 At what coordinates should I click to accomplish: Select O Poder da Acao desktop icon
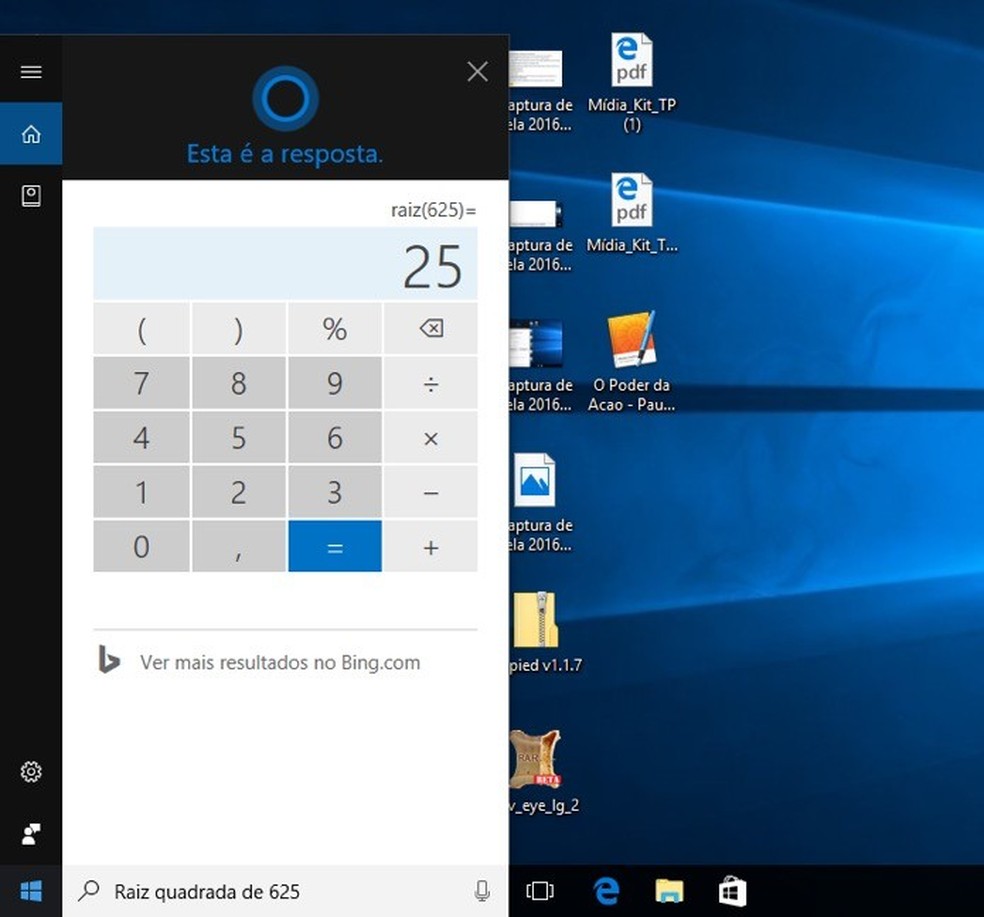(x=632, y=362)
